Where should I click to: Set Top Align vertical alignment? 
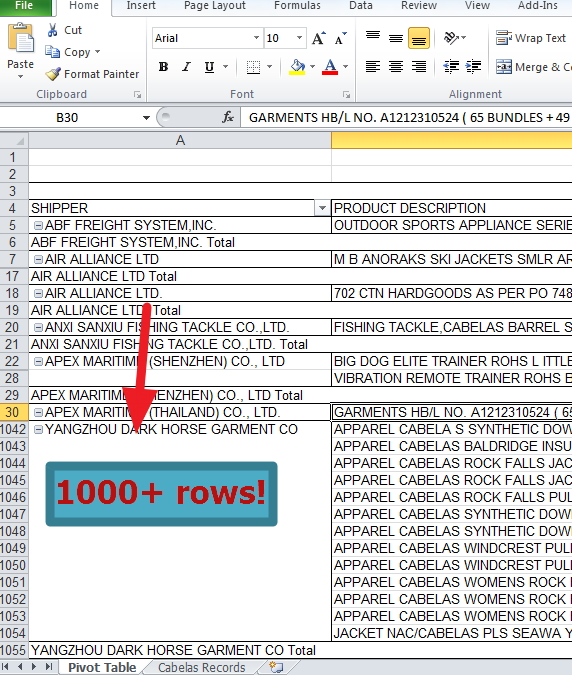(373, 38)
